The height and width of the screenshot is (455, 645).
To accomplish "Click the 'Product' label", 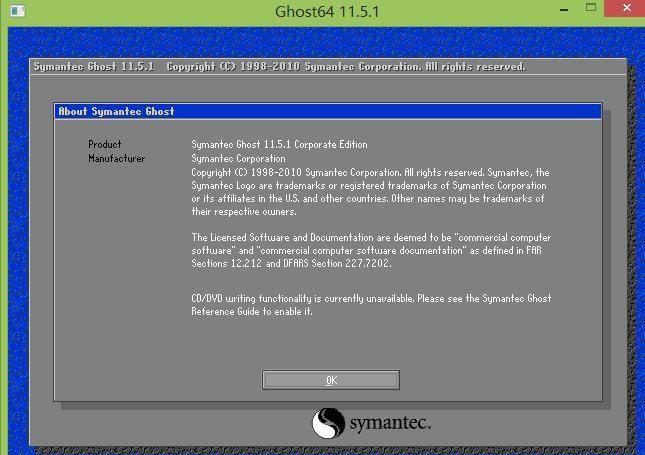I will point(104,144).
